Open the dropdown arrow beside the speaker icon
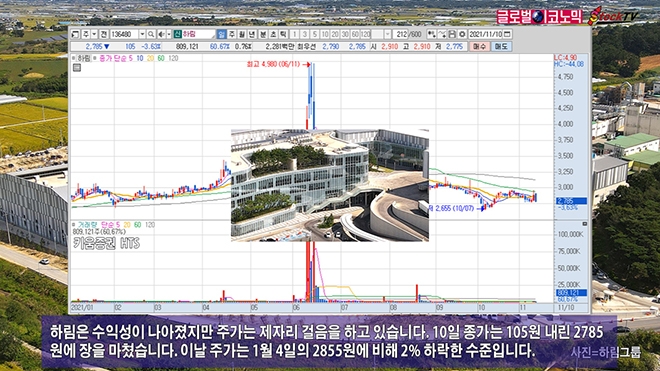The height and width of the screenshot is (371, 660). [x=169, y=34]
